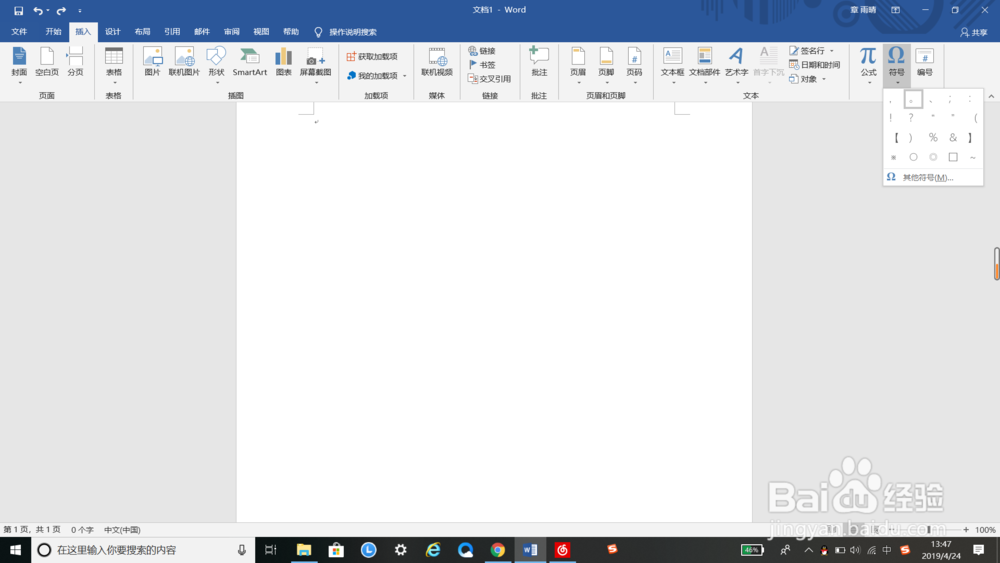Insert numbering (编号)
This screenshot has width=1000, height=563.
pyautogui.click(x=925, y=62)
